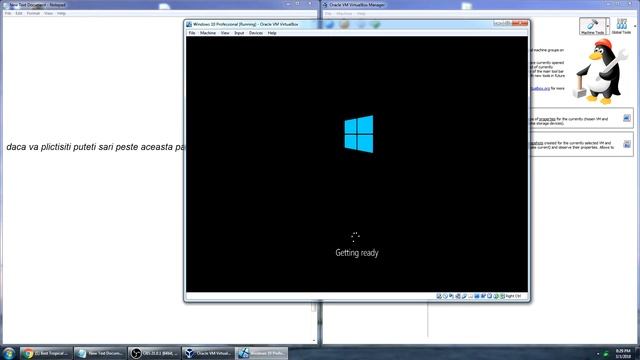This screenshot has width=640, height=360.
Task: Open the Format menu in Notepad
Action: click(33, 13)
